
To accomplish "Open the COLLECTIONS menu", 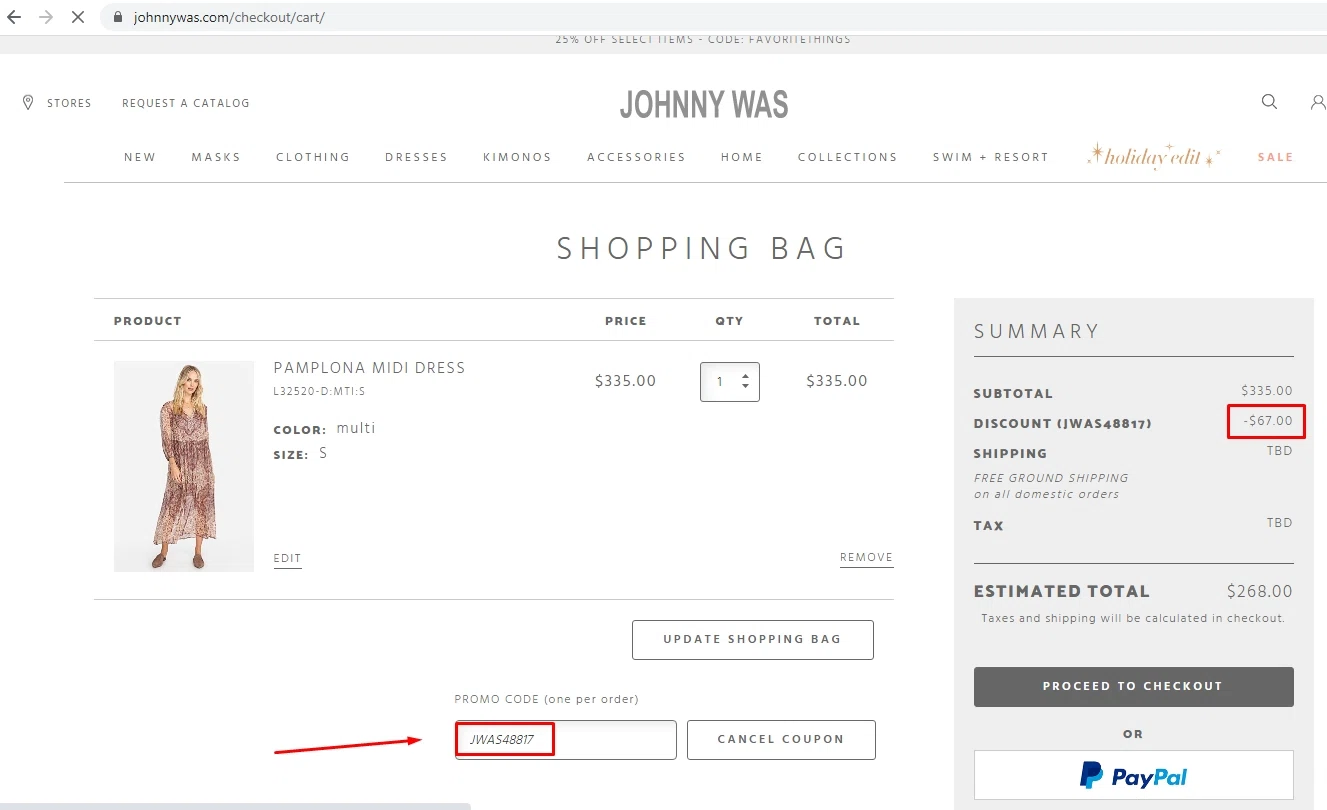I will coord(848,157).
